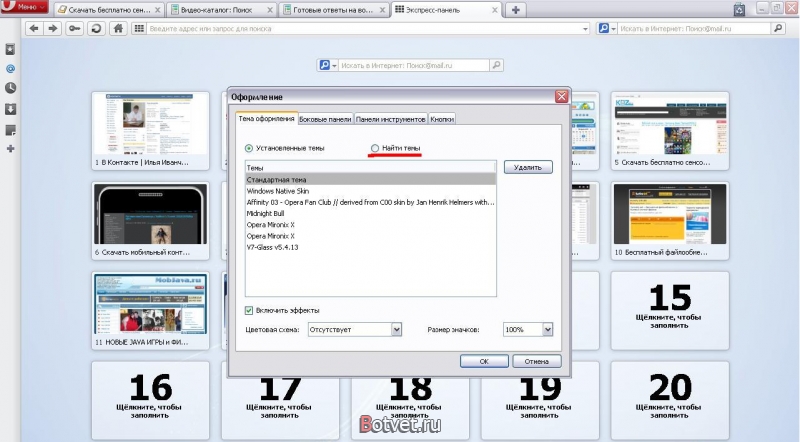Screen dimensions: 800x442
Task: Go back with the Back arrow
Action: point(34,29)
